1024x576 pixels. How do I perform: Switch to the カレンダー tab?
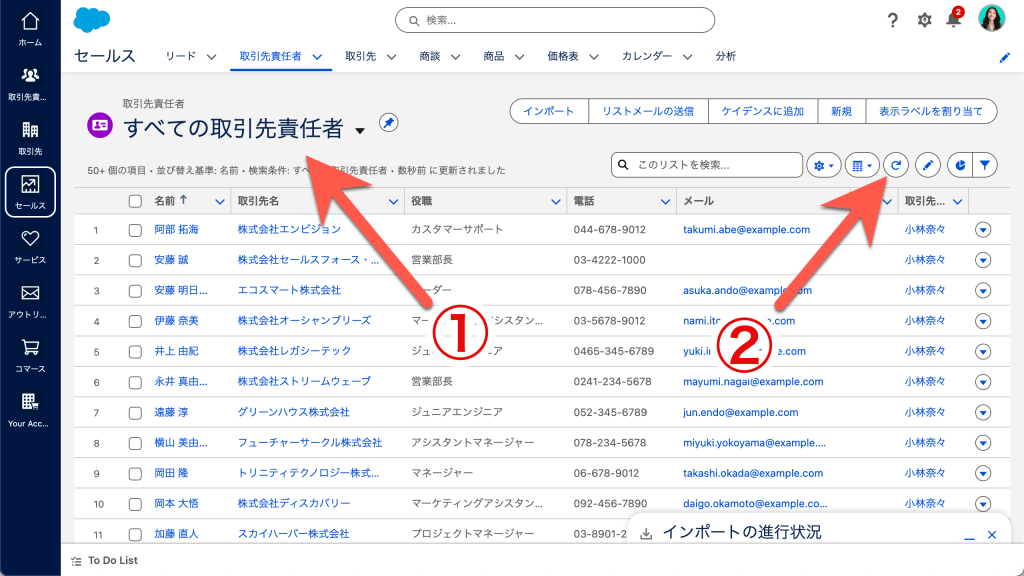point(647,56)
